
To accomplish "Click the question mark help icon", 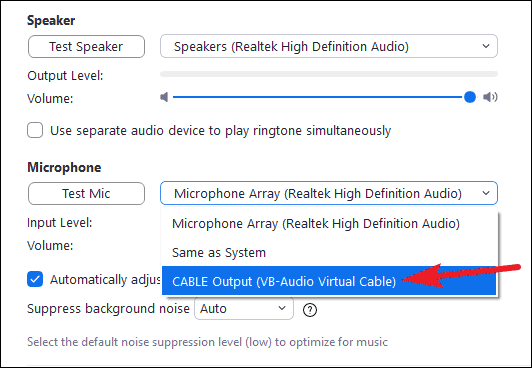I will 310,310.
